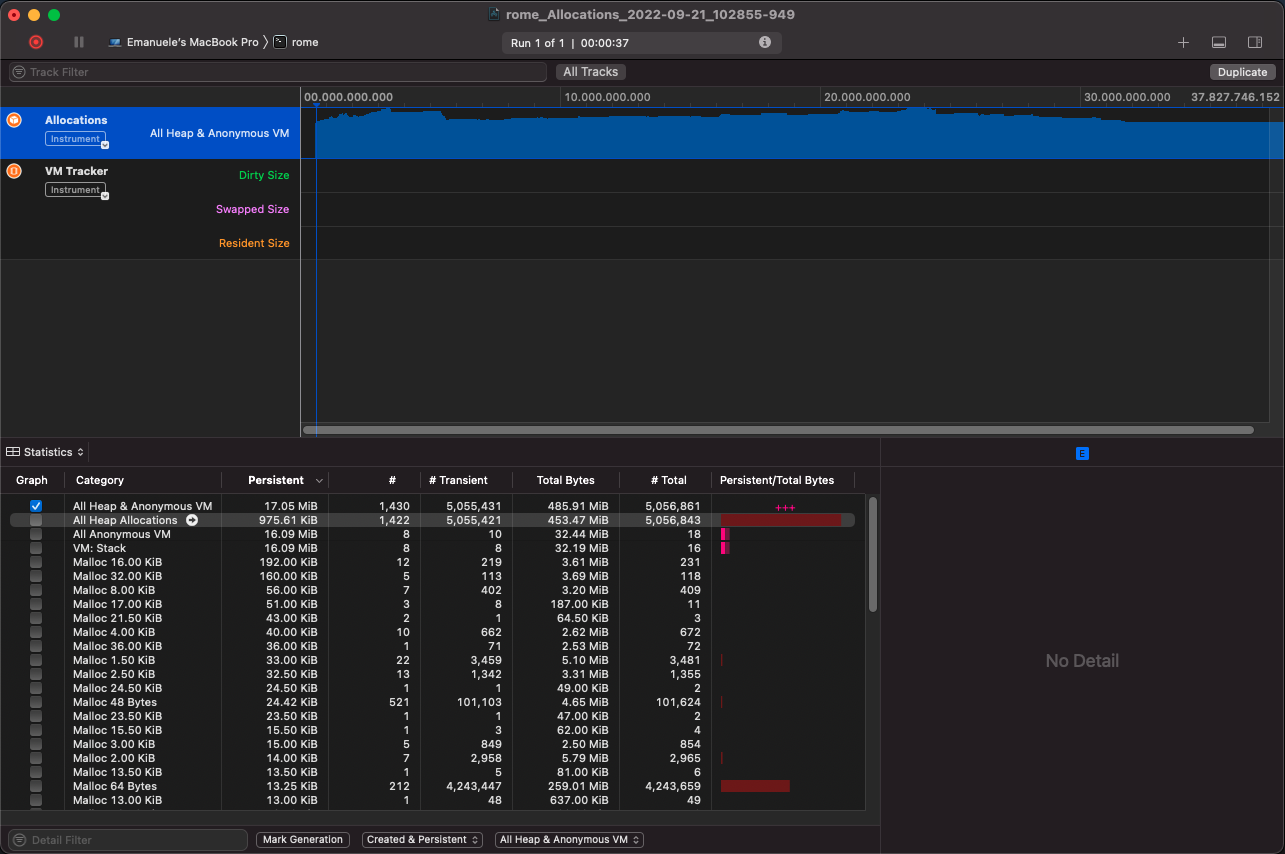The image size is (1285, 854).
Task: Click the Mark Generation button
Action: (x=302, y=840)
